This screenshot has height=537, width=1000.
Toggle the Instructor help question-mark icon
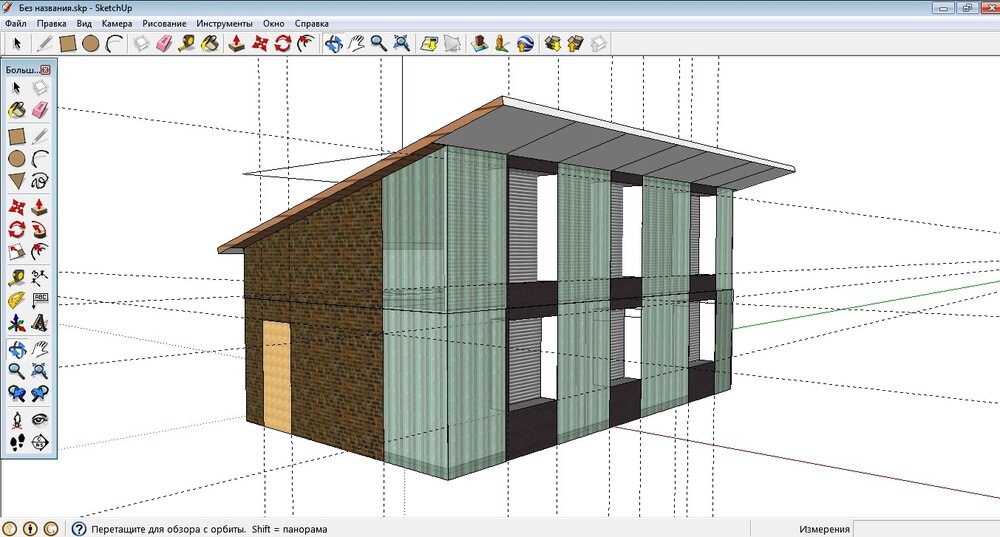(77, 528)
